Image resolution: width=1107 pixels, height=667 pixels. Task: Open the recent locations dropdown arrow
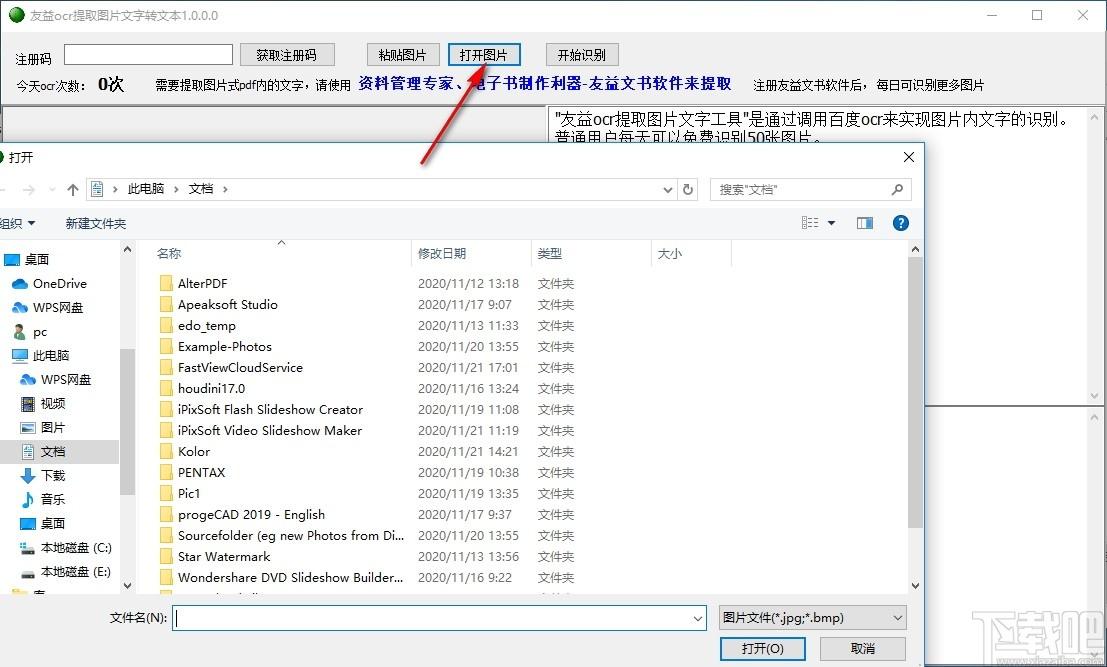coord(52,190)
